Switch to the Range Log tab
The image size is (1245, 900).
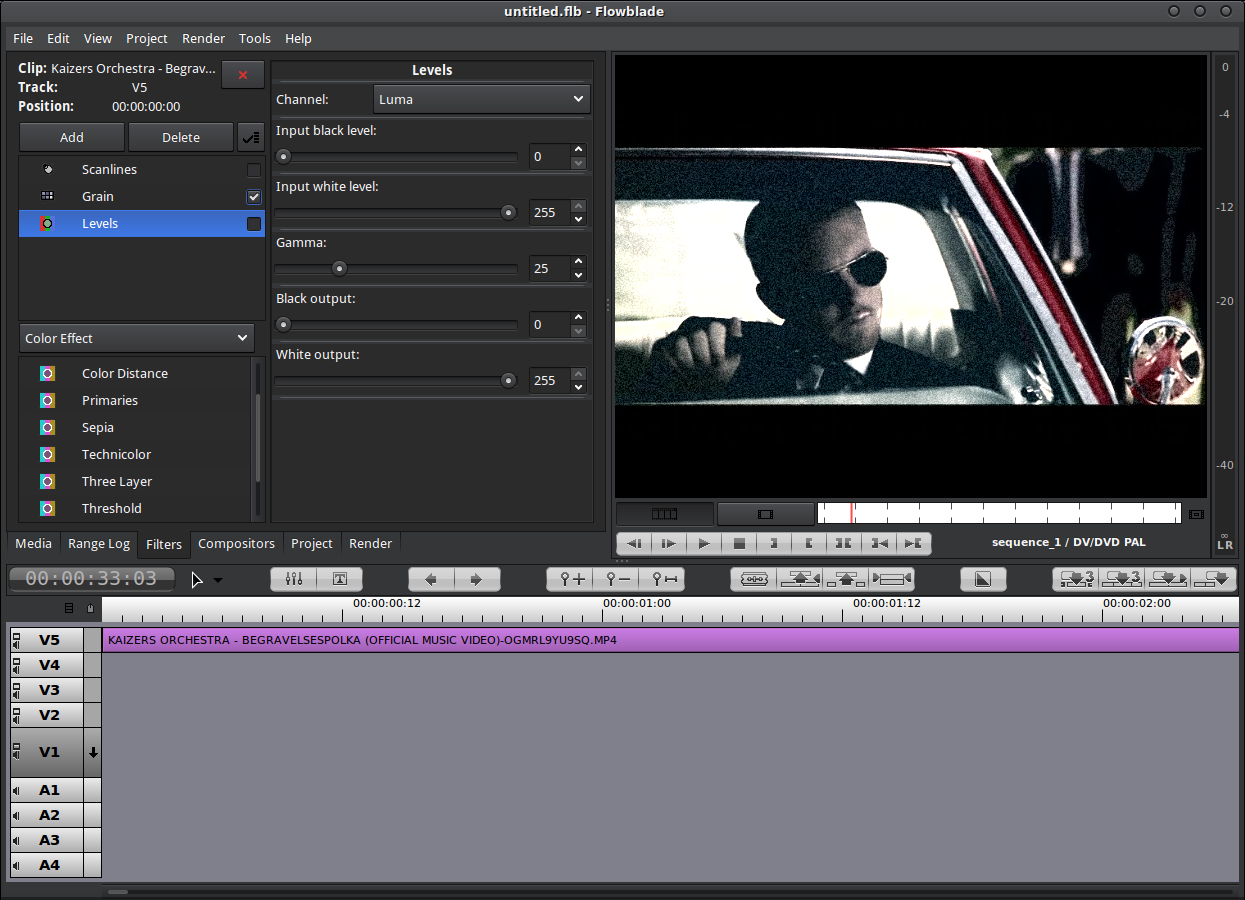tap(99, 543)
